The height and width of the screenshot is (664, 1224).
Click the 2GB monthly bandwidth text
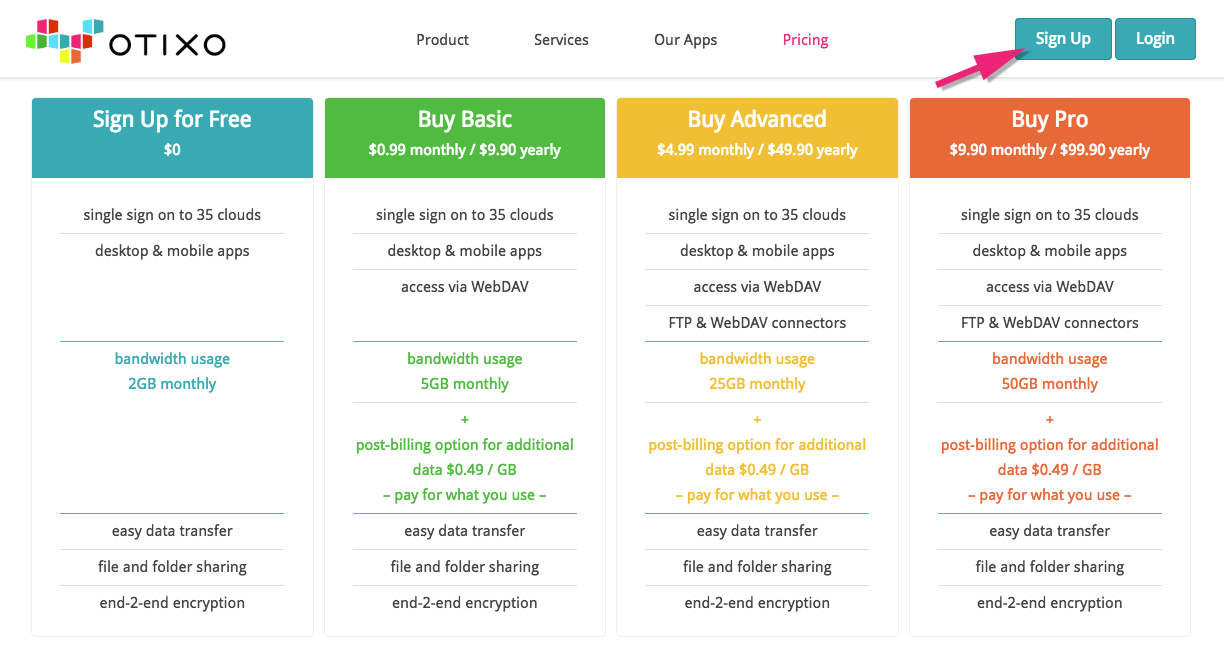click(172, 384)
